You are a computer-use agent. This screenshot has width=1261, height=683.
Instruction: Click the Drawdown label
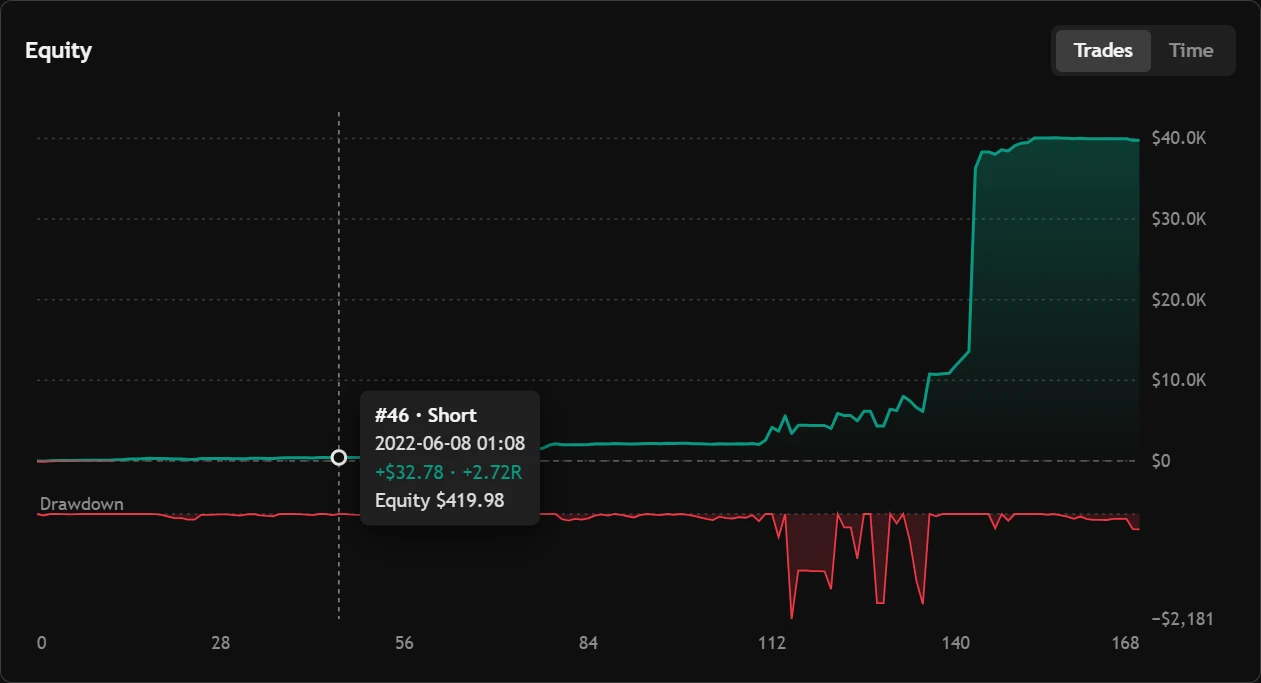tap(82, 504)
